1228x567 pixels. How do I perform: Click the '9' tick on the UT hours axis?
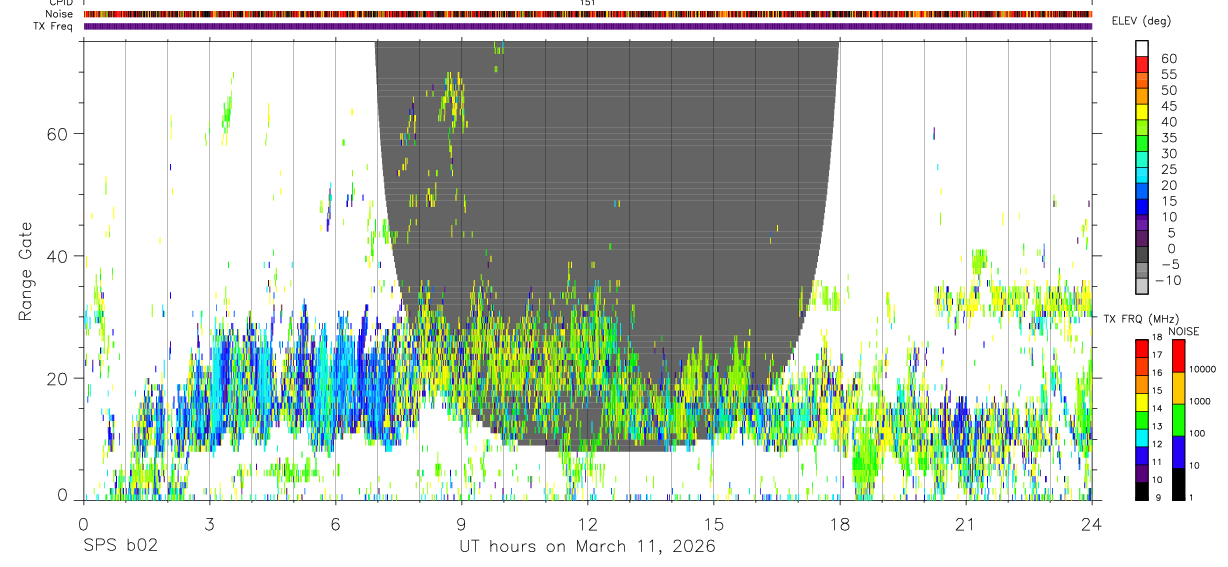461,524
